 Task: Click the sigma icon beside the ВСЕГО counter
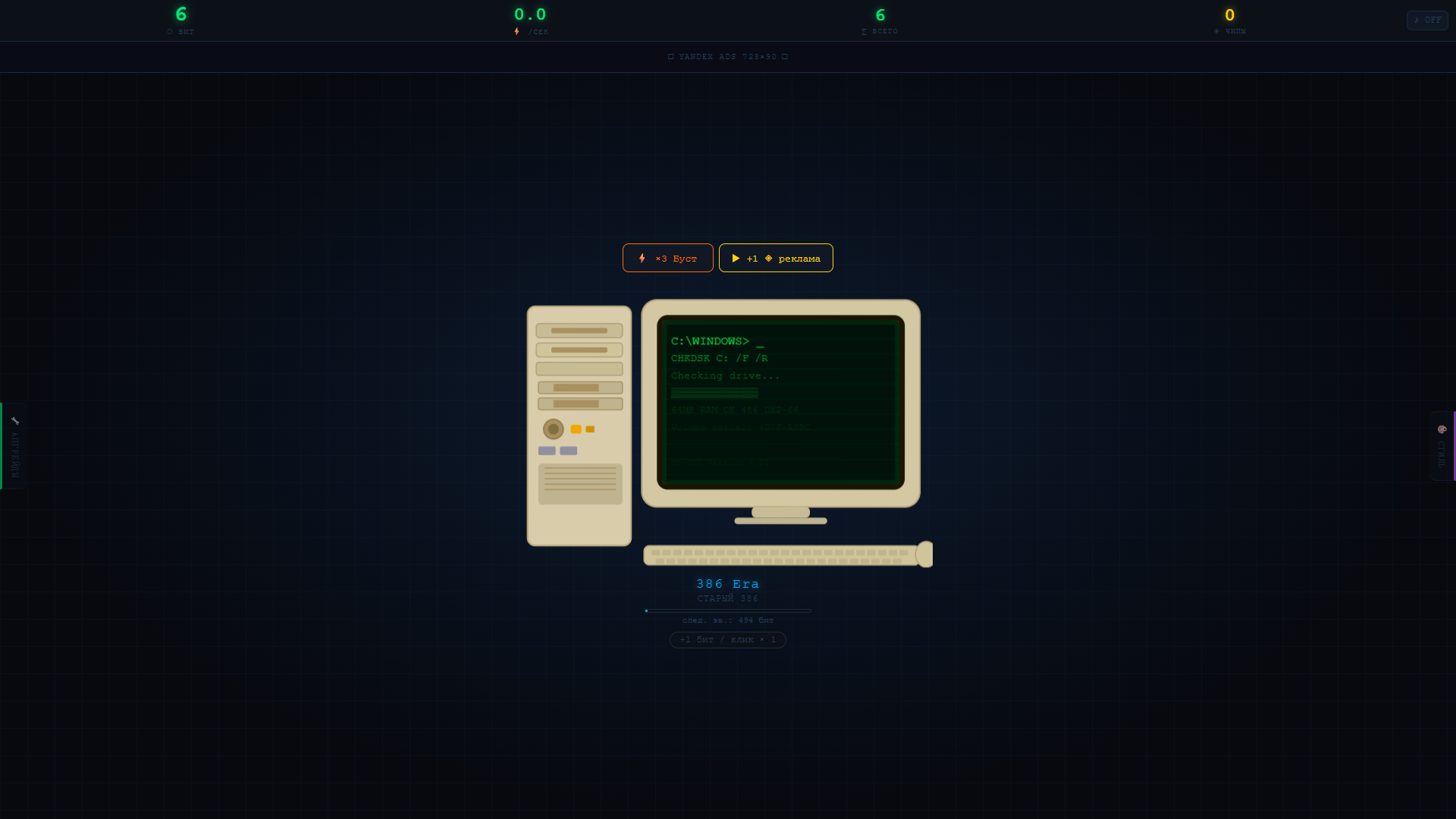point(862,32)
